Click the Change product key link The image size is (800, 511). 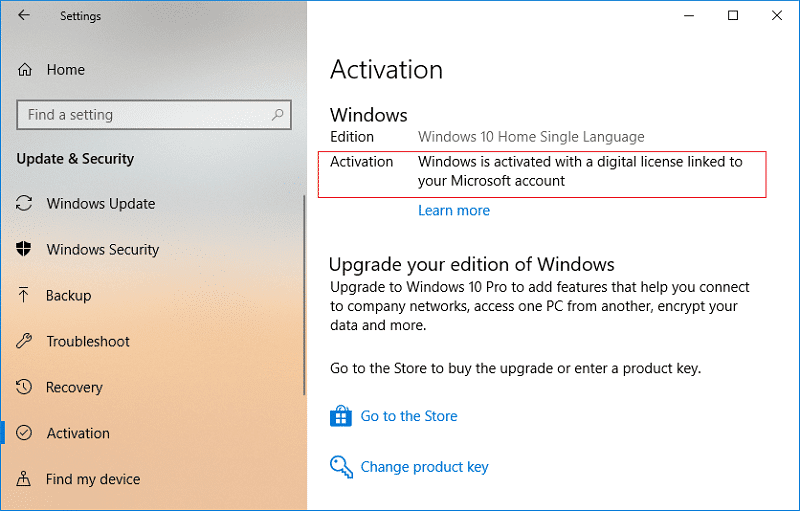(x=424, y=466)
